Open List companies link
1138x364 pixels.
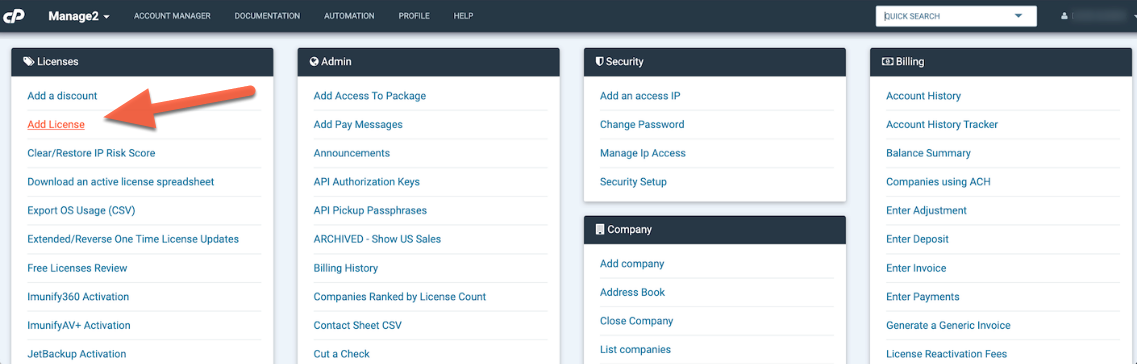(636, 349)
